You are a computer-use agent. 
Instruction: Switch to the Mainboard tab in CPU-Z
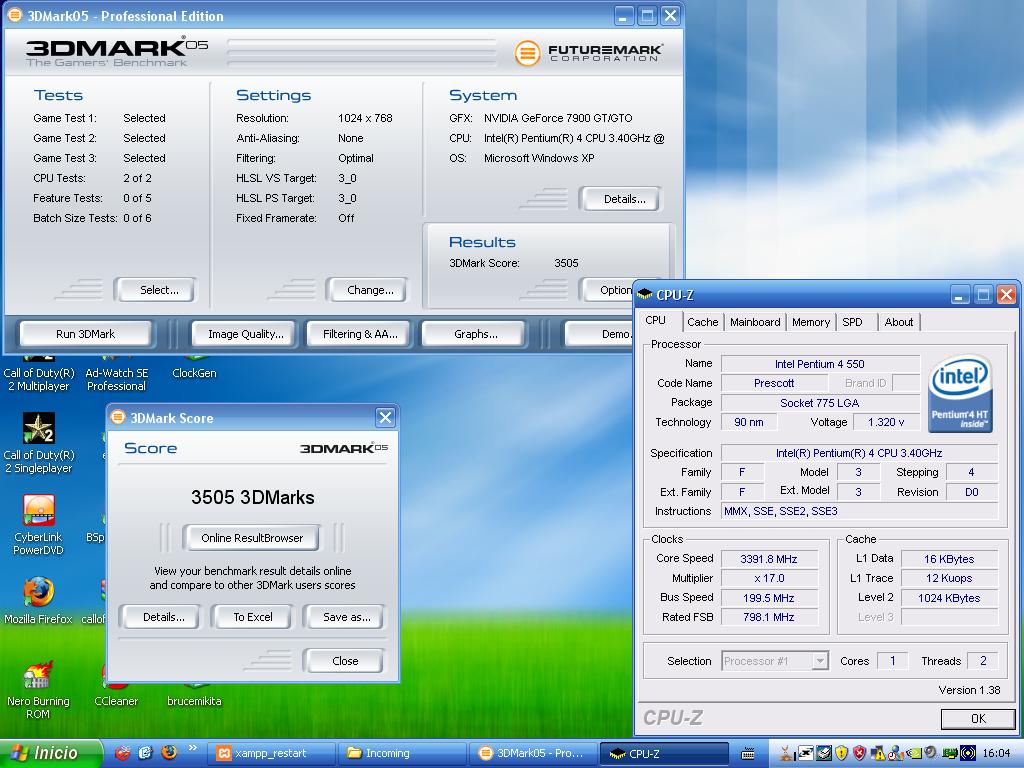pyautogui.click(x=755, y=322)
